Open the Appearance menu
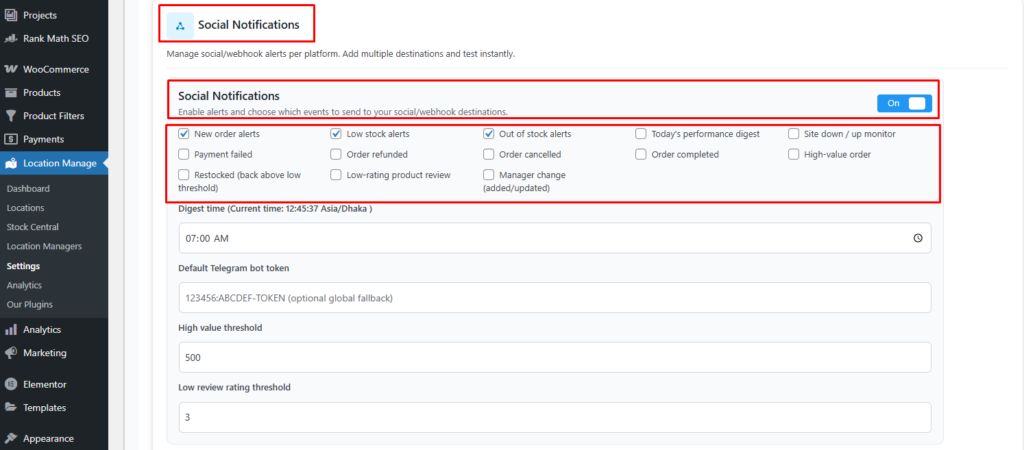Screen dimensions: 1024x450 coord(50,438)
